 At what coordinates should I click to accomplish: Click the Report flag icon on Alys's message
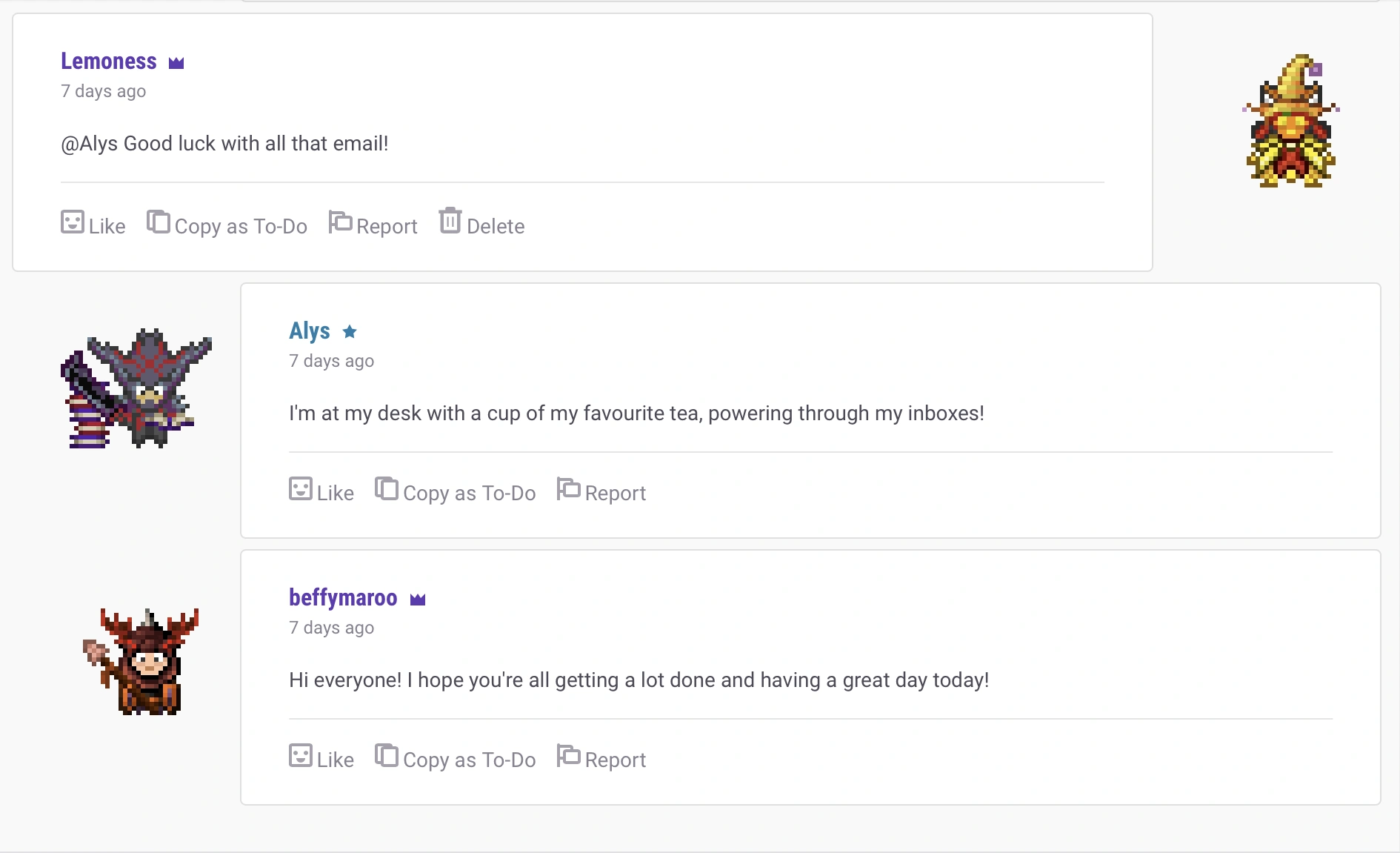coord(568,489)
